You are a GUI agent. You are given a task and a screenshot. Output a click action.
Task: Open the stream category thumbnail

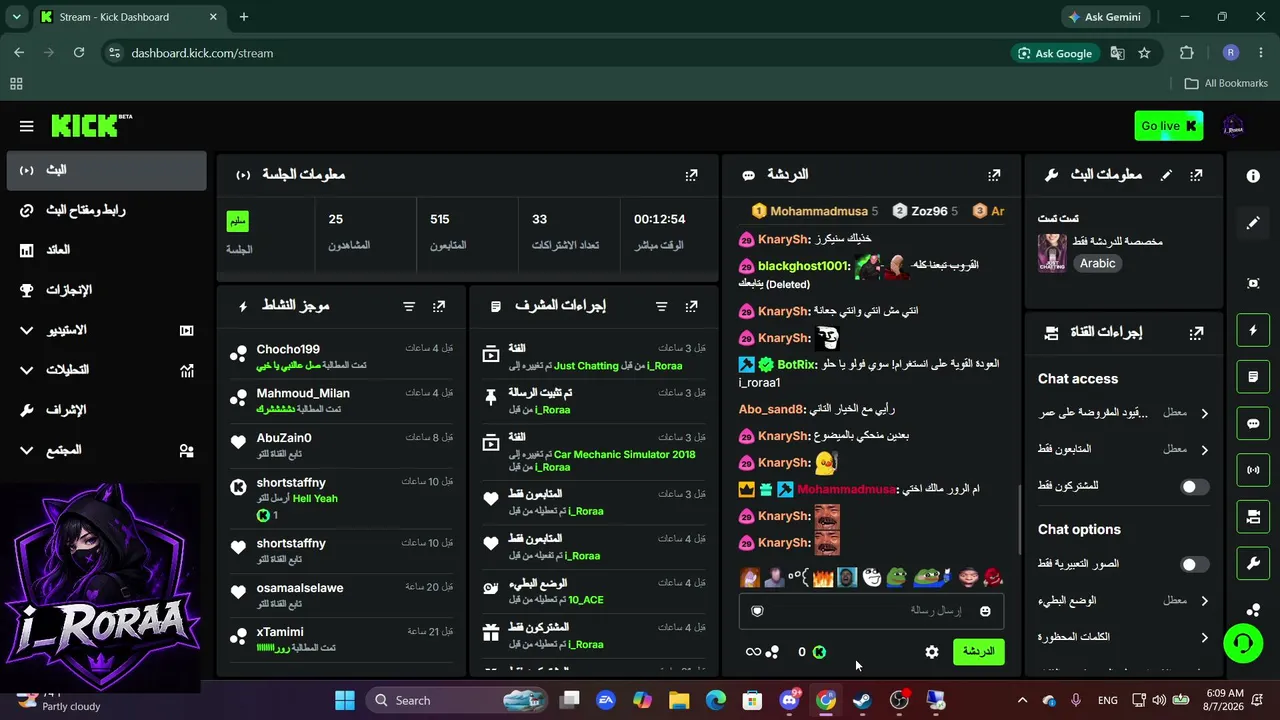point(1052,254)
